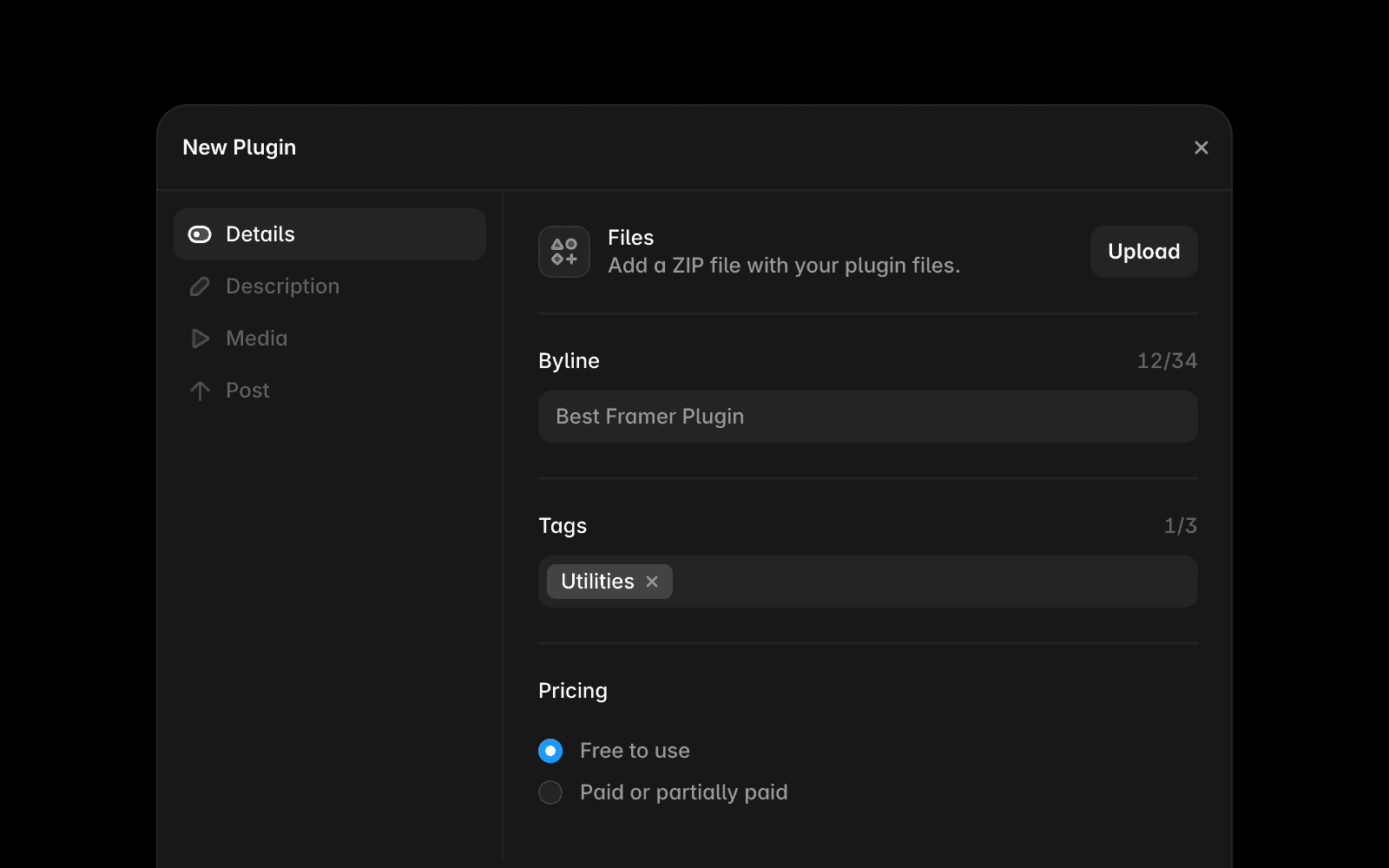Select the Free to use radio button

pos(550,751)
